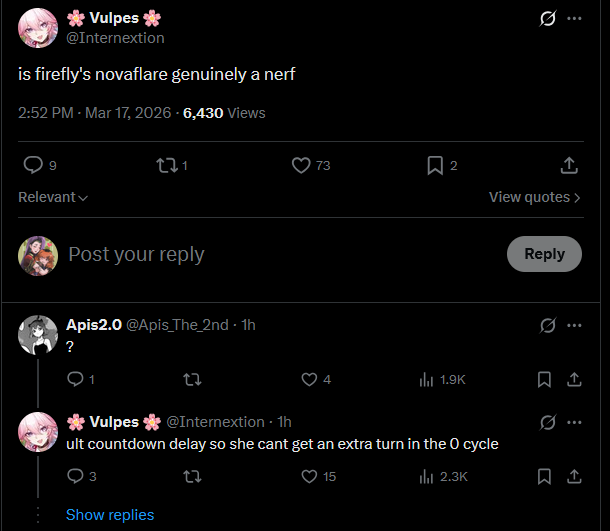Click the Reply button

tap(544, 254)
